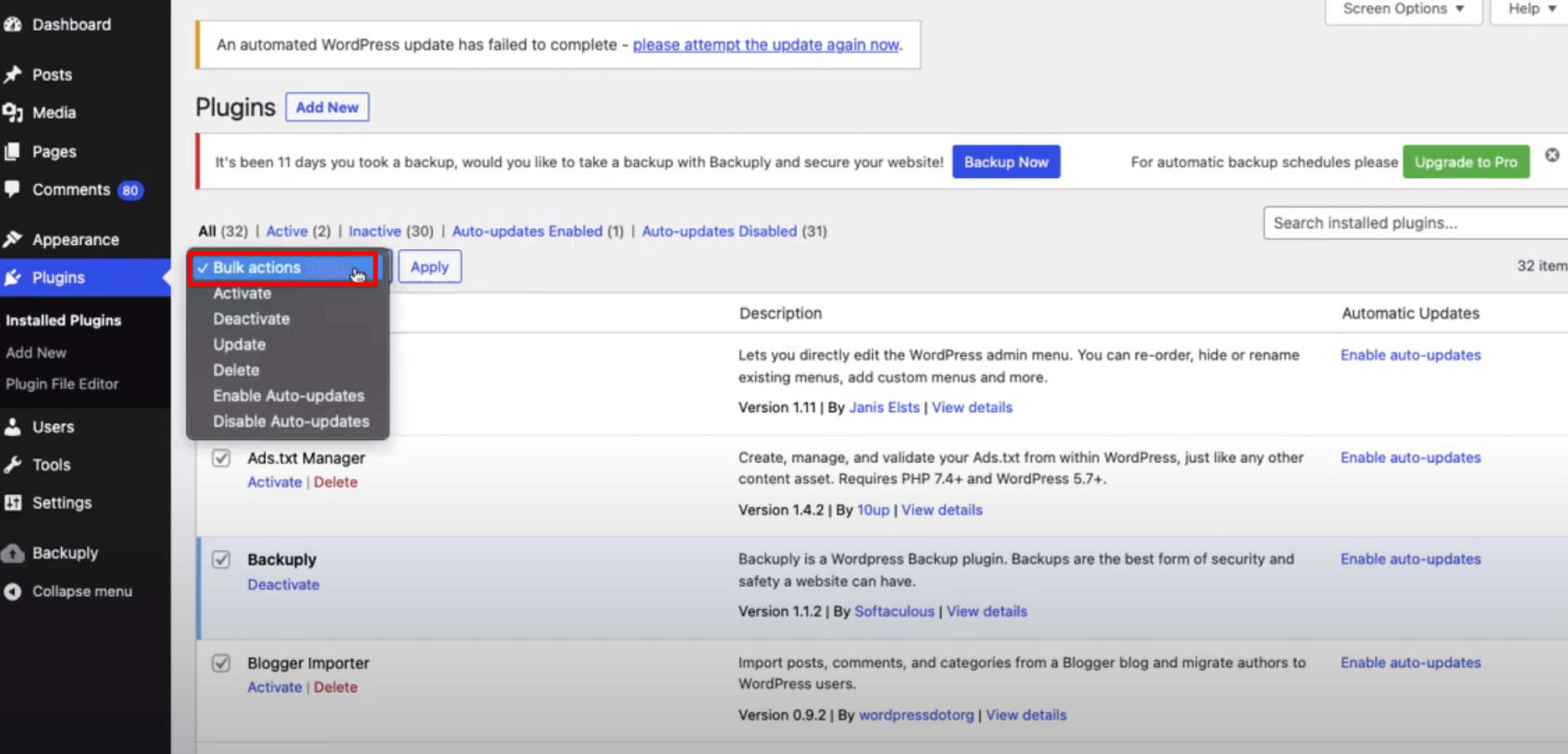Click the Appearance paintbrush icon

13,239
